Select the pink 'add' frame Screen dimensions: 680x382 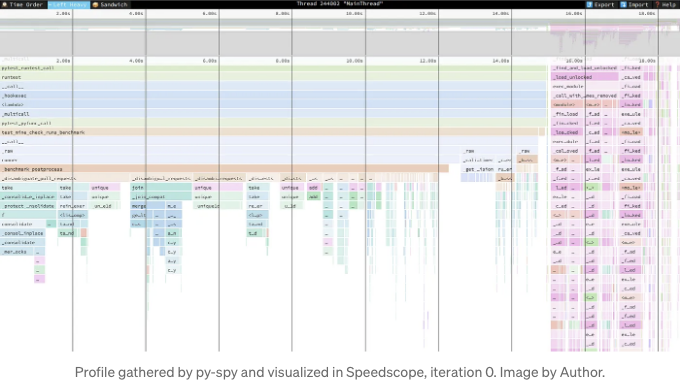tap(314, 188)
